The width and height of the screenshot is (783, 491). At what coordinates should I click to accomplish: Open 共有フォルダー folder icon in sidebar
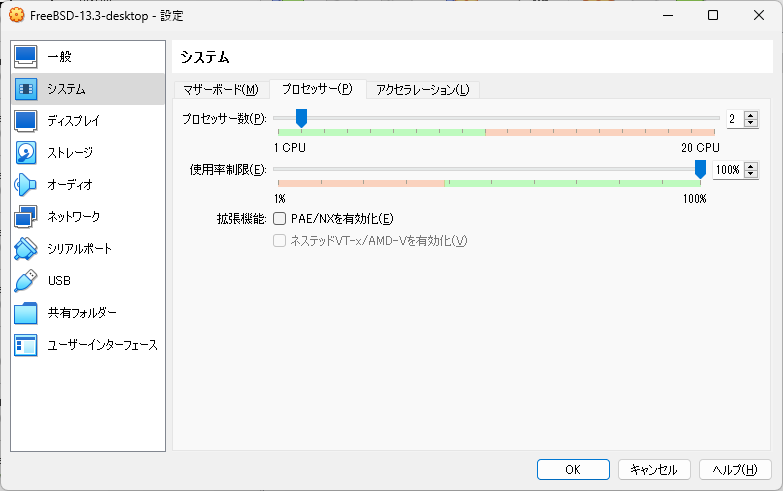[26, 313]
